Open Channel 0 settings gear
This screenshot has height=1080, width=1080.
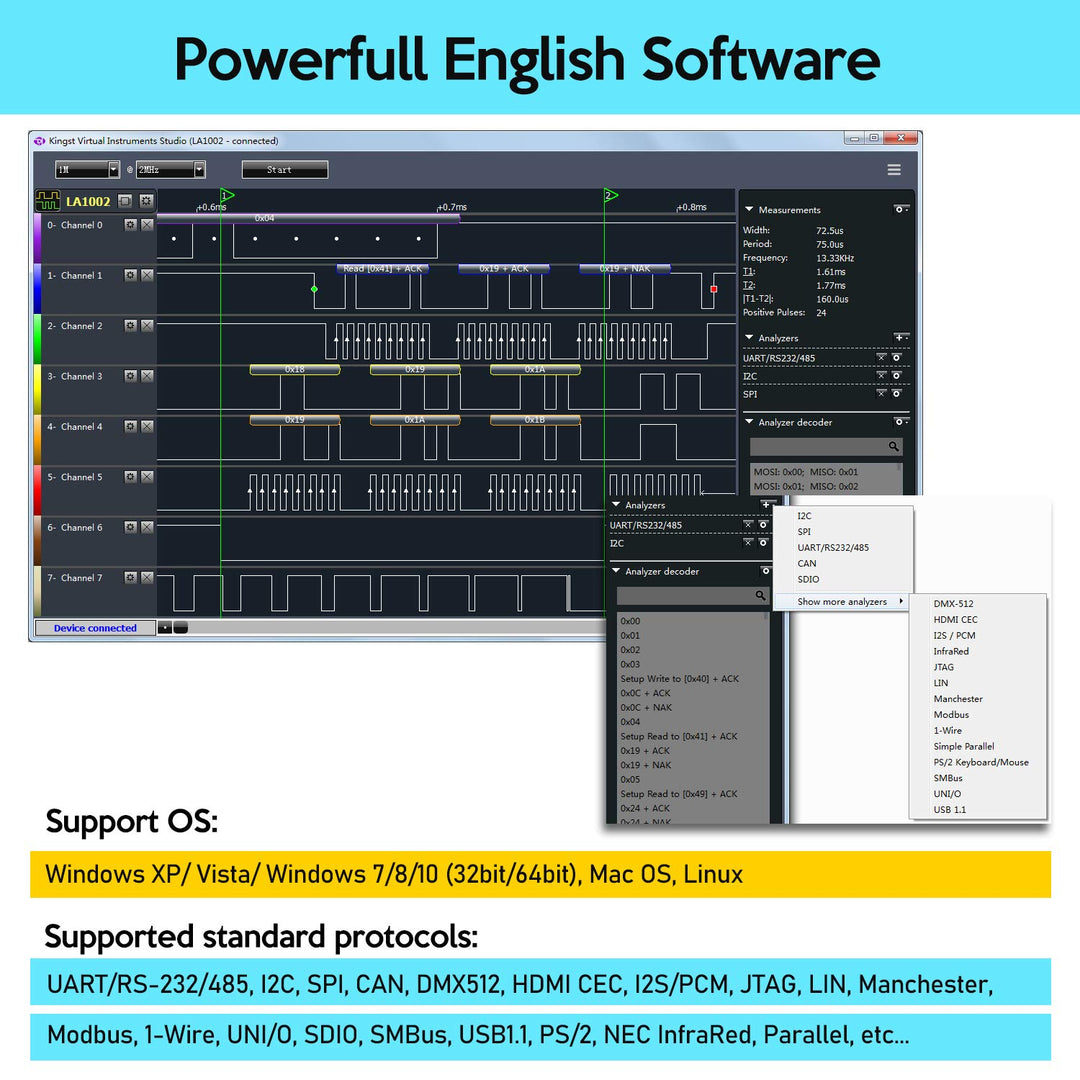[x=130, y=223]
